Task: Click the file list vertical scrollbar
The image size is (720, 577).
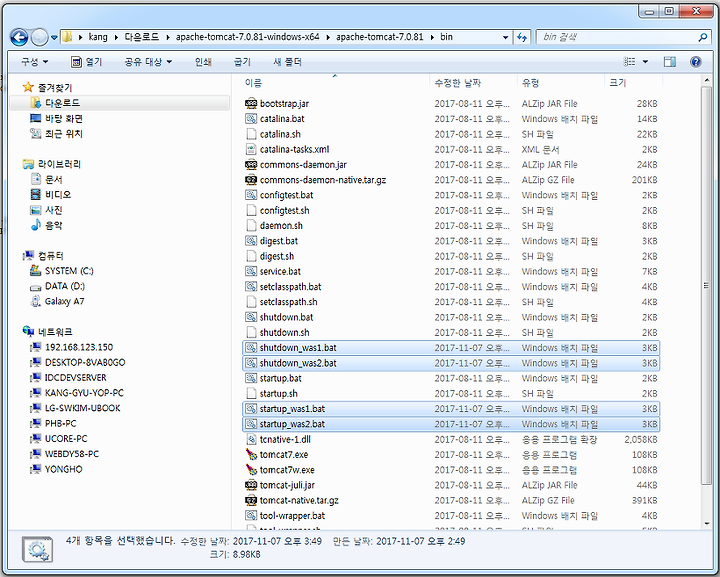Action: (706, 285)
